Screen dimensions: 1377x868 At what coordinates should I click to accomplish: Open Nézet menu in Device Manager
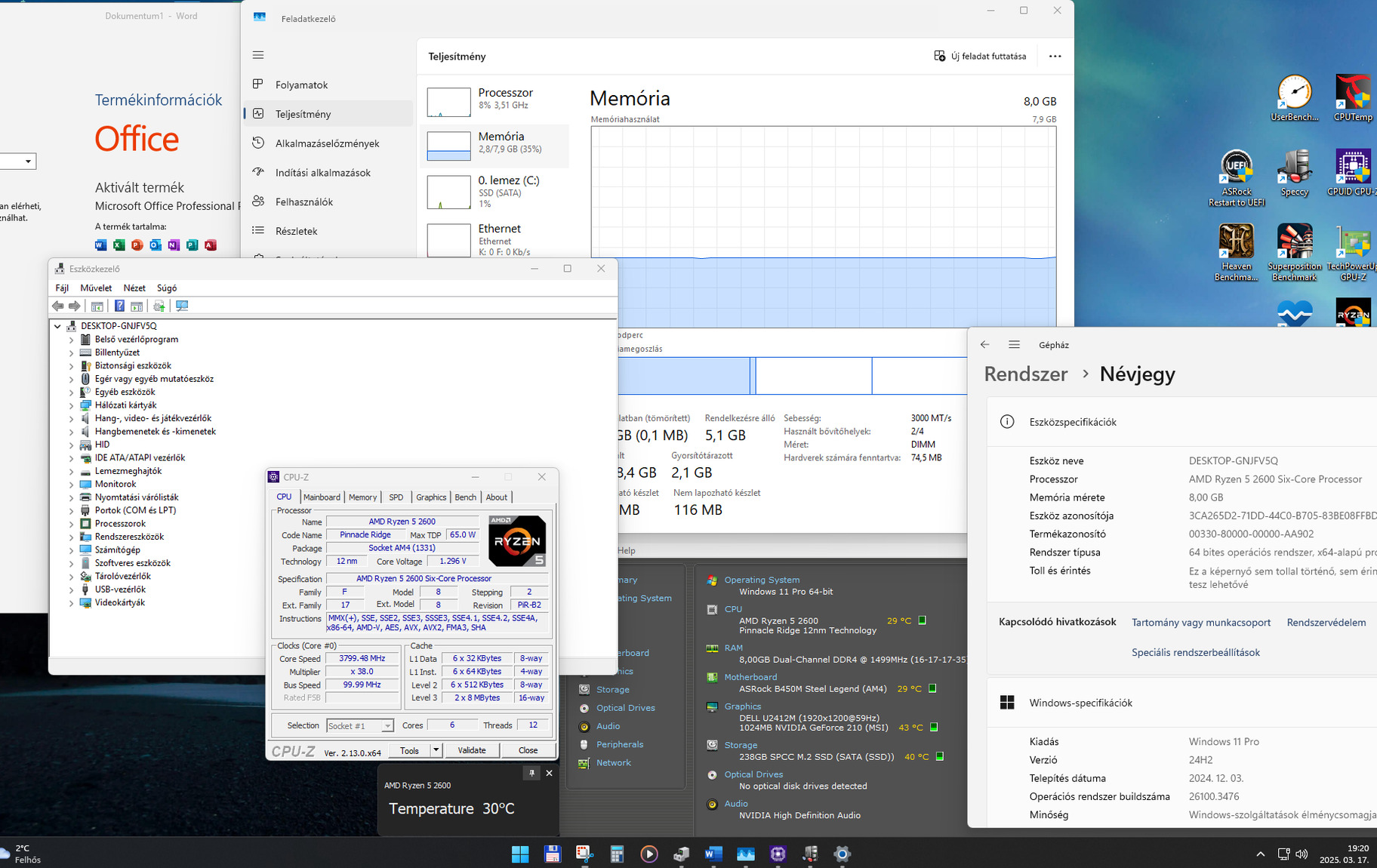134,288
